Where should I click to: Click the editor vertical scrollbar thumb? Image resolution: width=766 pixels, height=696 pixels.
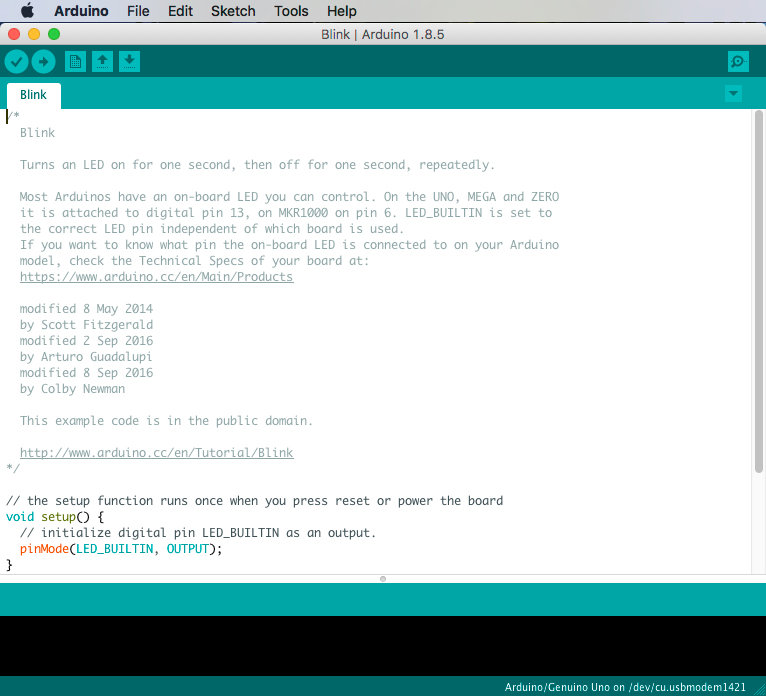(x=758, y=292)
